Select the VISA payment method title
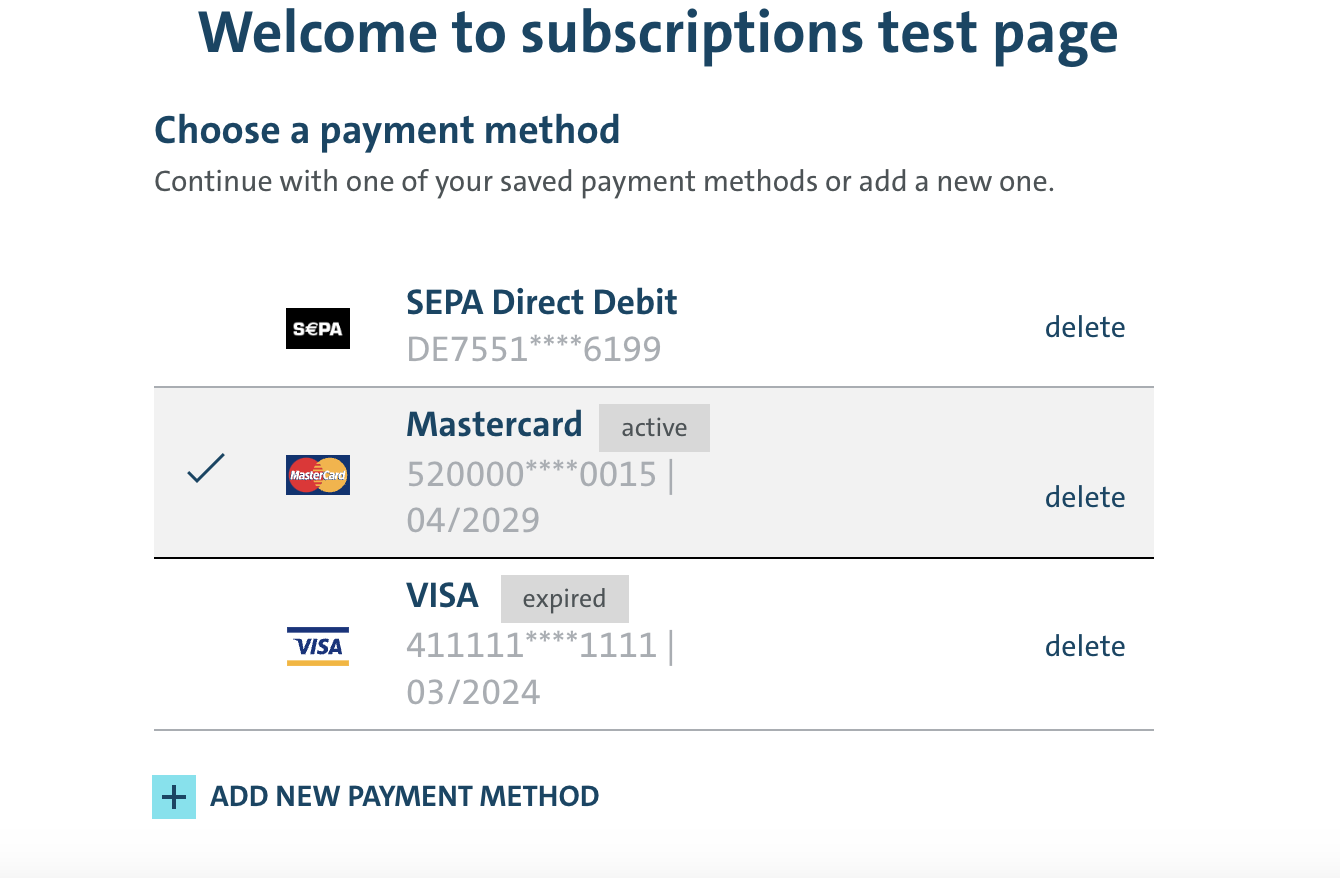The image size is (1340, 878). click(442, 596)
